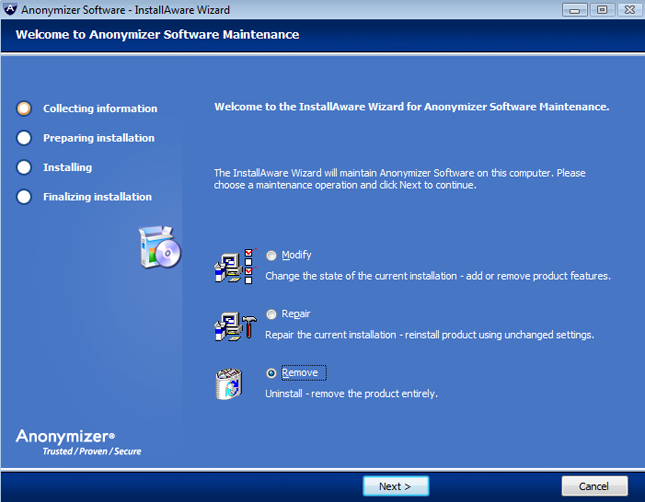Click the Remove recycle bin icon
The image size is (645, 502).
click(x=229, y=384)
